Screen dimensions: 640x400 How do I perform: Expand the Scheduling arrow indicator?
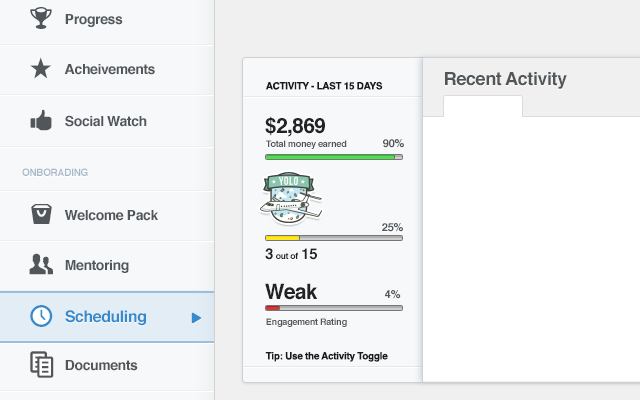[197, 318]
